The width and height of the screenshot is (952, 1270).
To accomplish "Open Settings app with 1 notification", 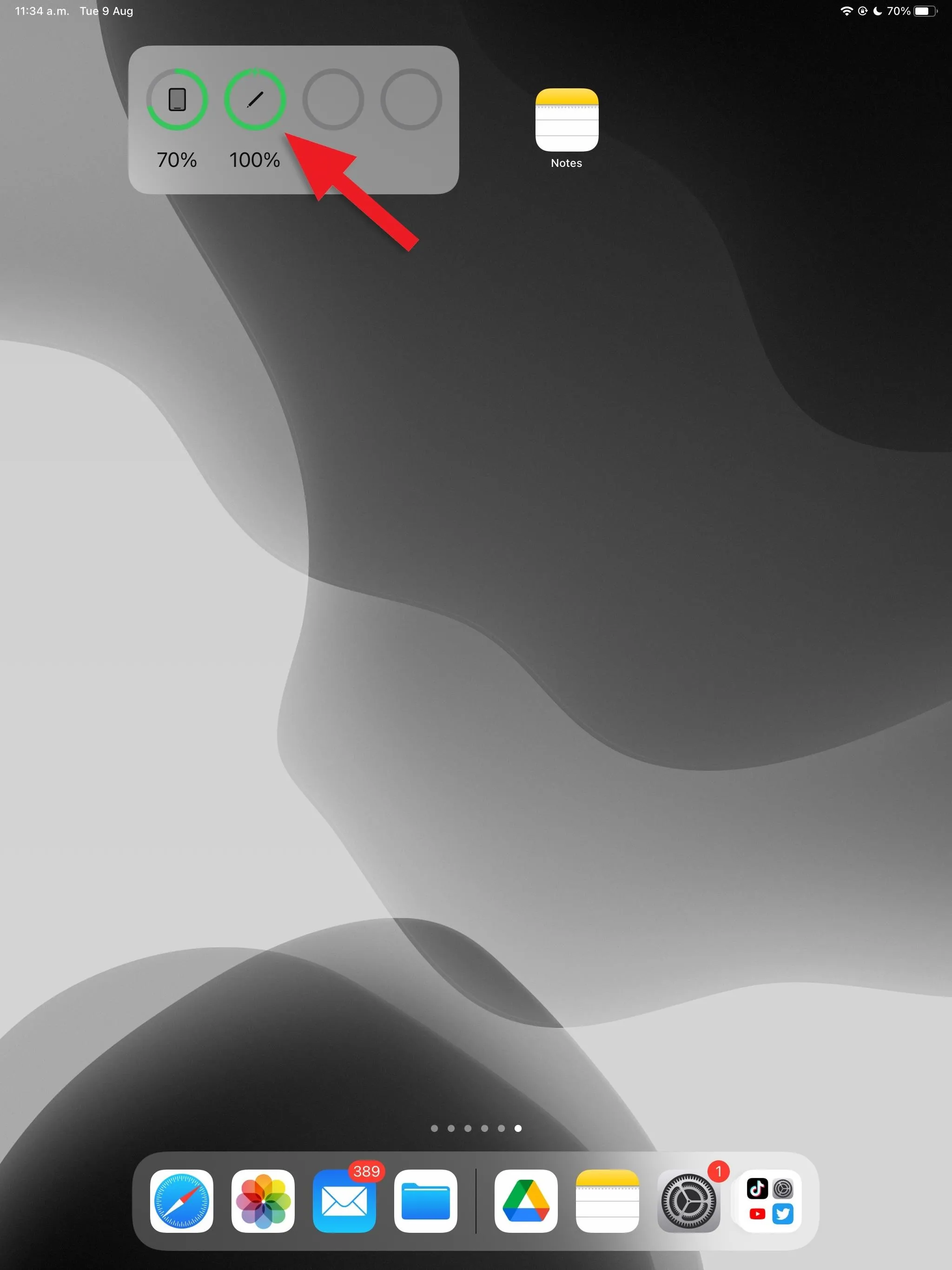I will [x=689, y=1205].
